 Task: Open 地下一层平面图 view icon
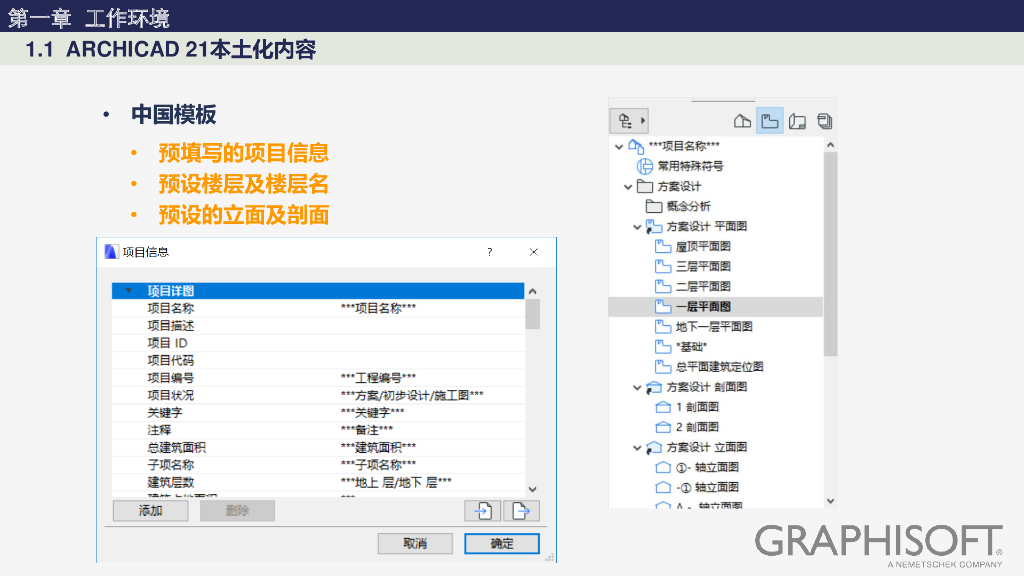tap(663, 327)
